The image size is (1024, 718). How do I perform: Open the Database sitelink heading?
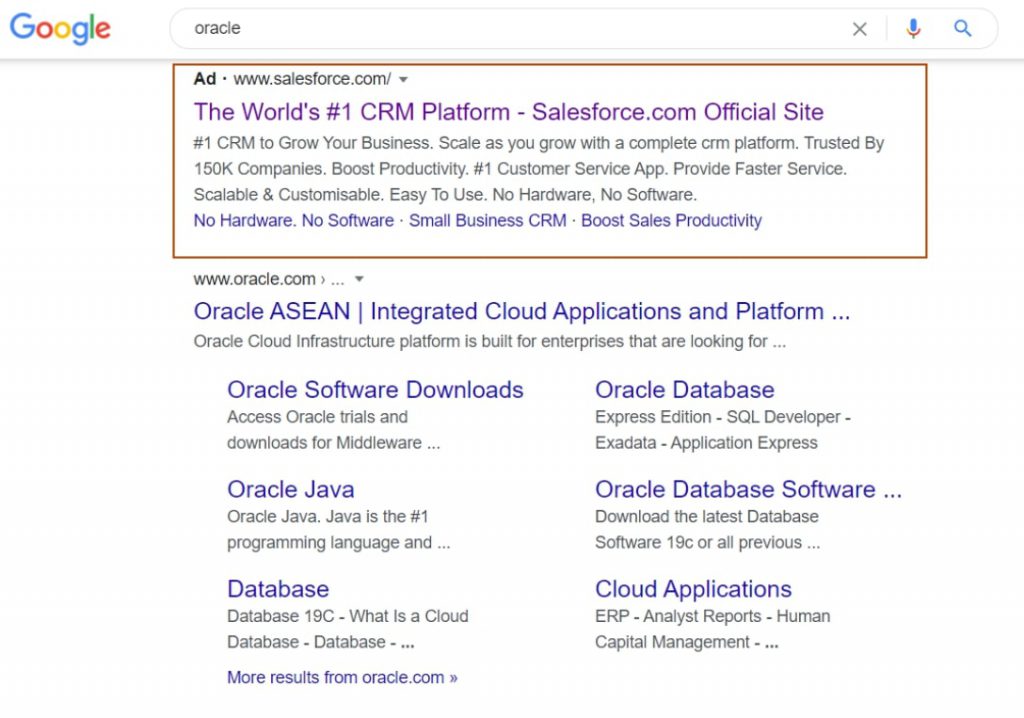(x=278, y=589)
